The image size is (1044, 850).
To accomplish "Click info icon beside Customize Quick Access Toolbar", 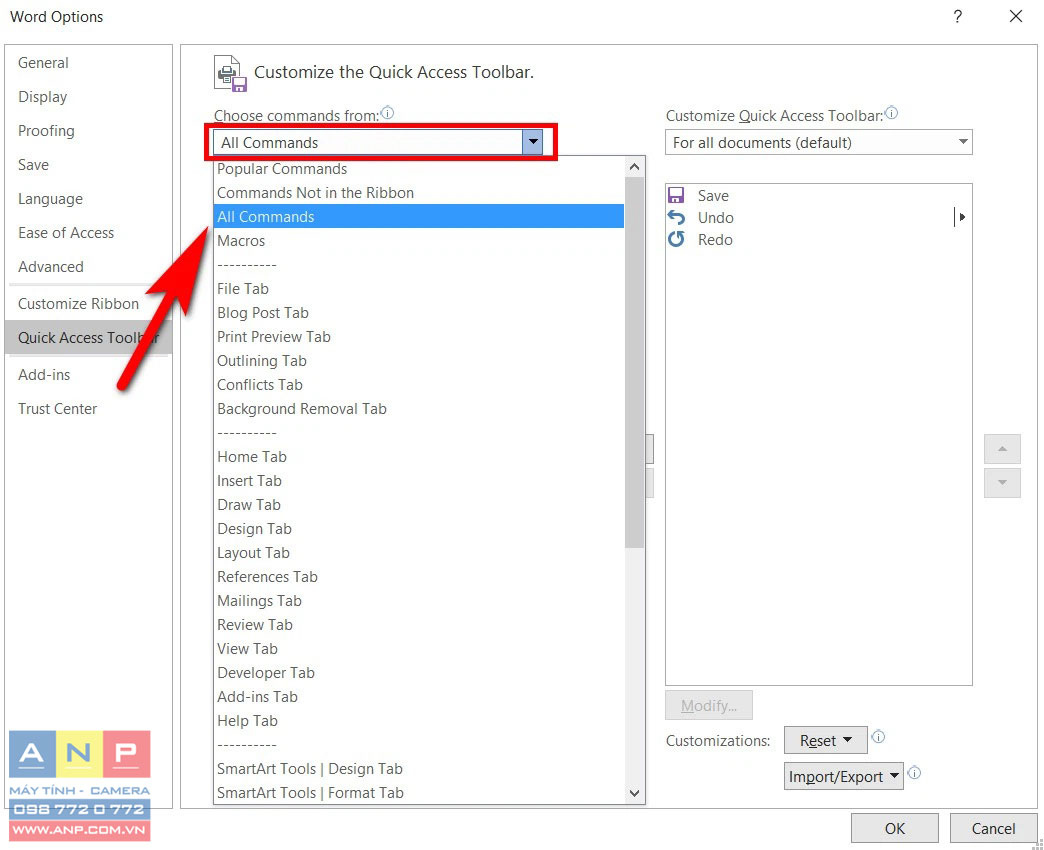I will pyautogui.click(x=891, y=113).
